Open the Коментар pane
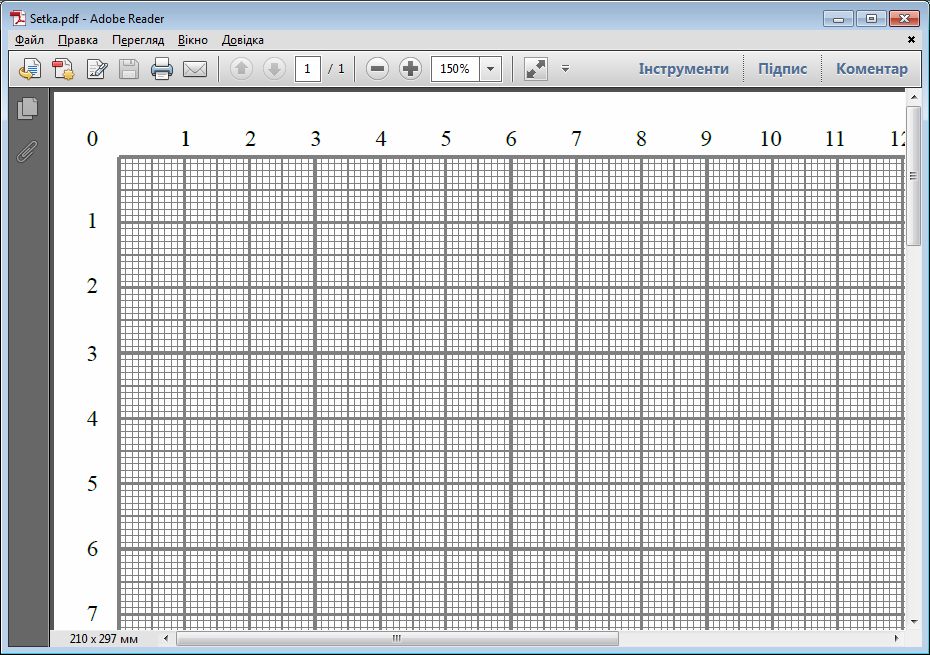This screenshot has height=655, width=930. click(871, 69)
